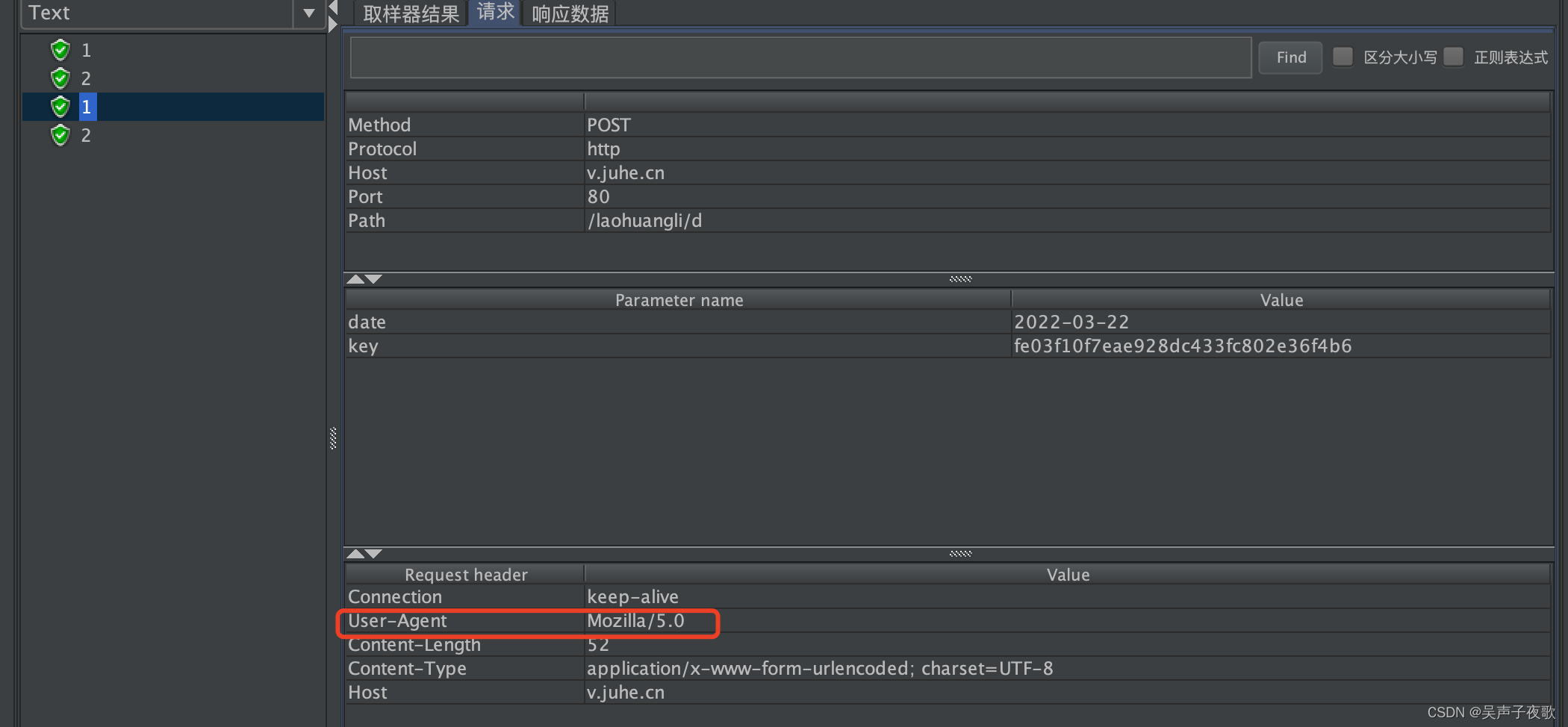Select the Content-Type header value cell
1568x727 pixels.
[x=1068, y=668]
